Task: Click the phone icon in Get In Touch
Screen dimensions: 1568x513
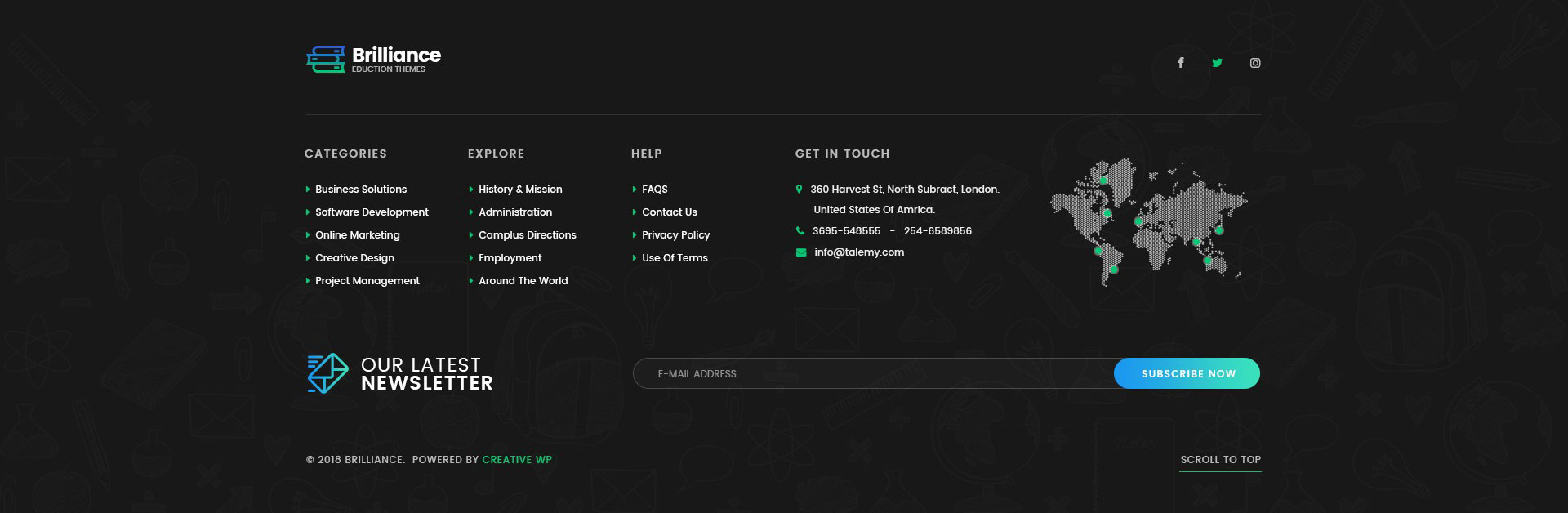Action: pyautogui.click(x=800, y=231)
